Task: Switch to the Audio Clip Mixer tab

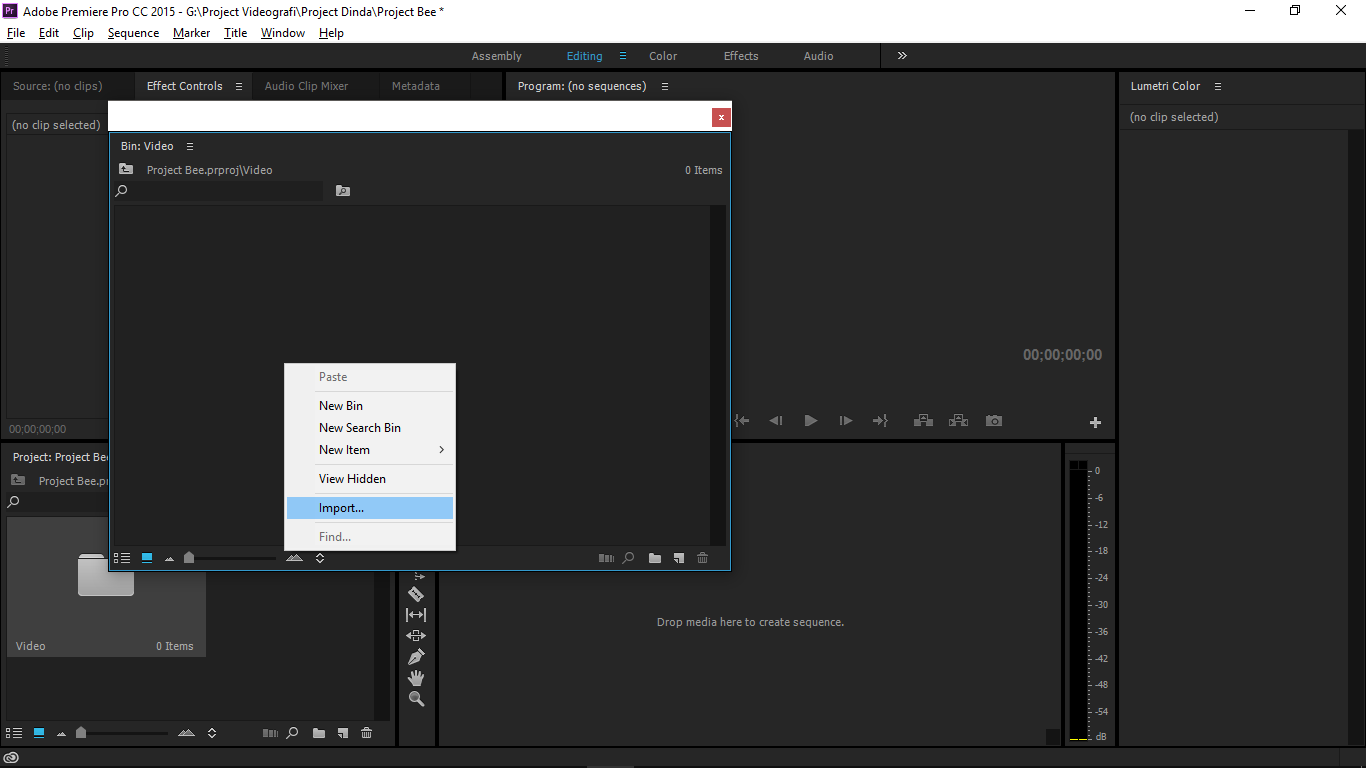Action: click(x=306, y=86)
